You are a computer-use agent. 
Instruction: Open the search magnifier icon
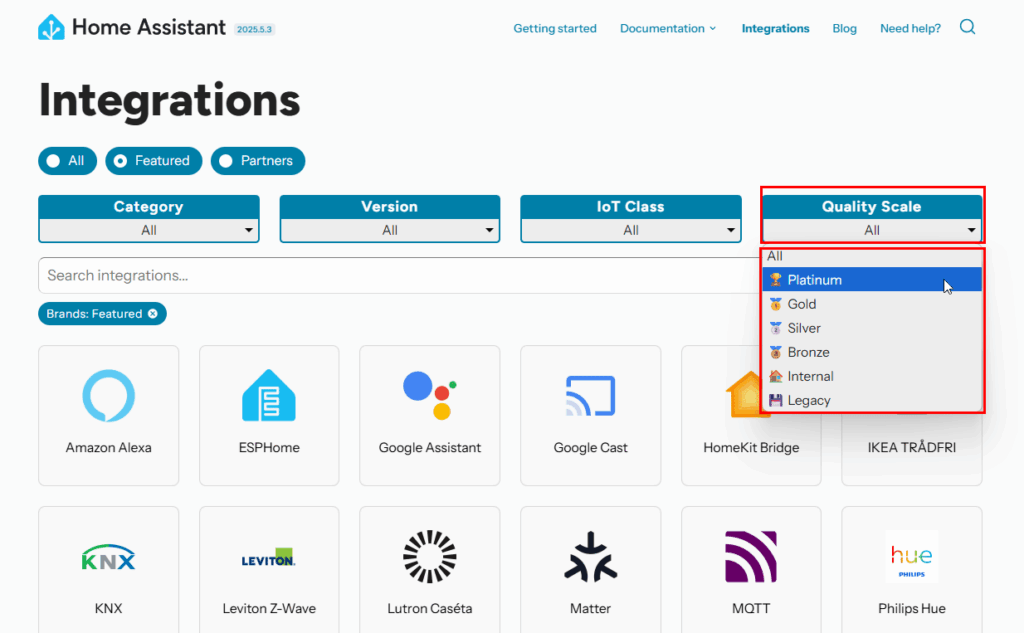(967, 28)
